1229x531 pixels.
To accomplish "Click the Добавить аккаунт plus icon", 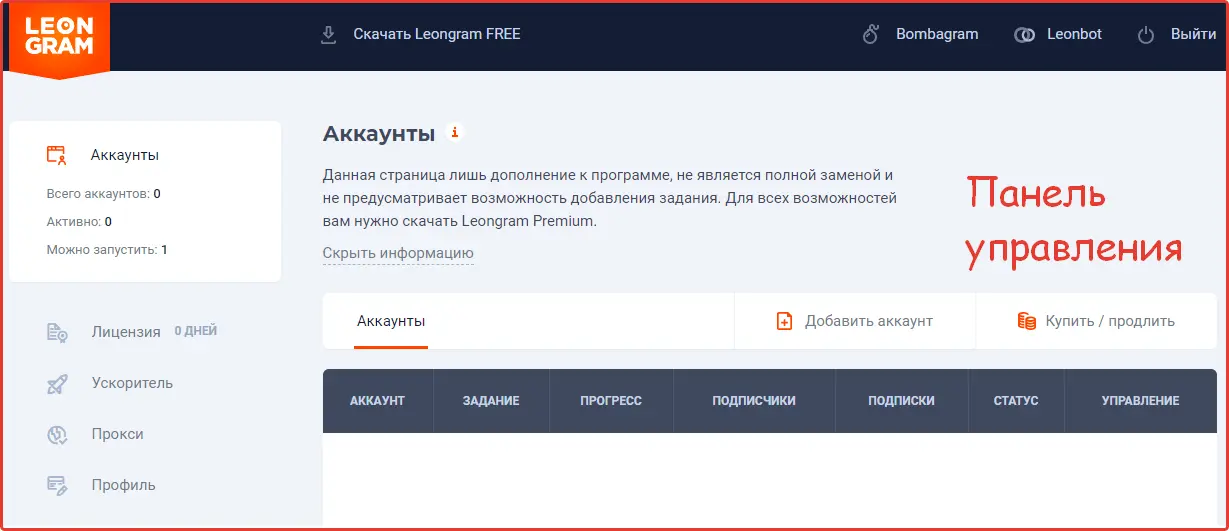I will (x=785, y=321).
